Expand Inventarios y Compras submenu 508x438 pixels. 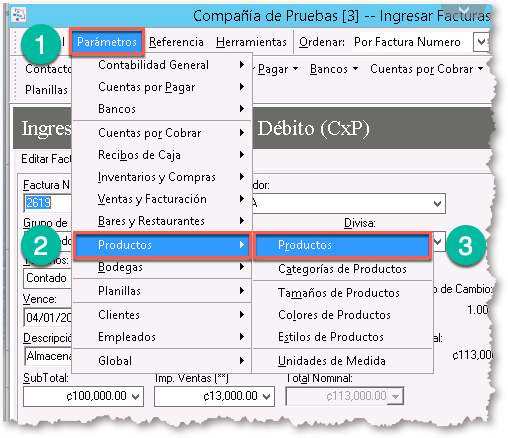click(162, 177)
